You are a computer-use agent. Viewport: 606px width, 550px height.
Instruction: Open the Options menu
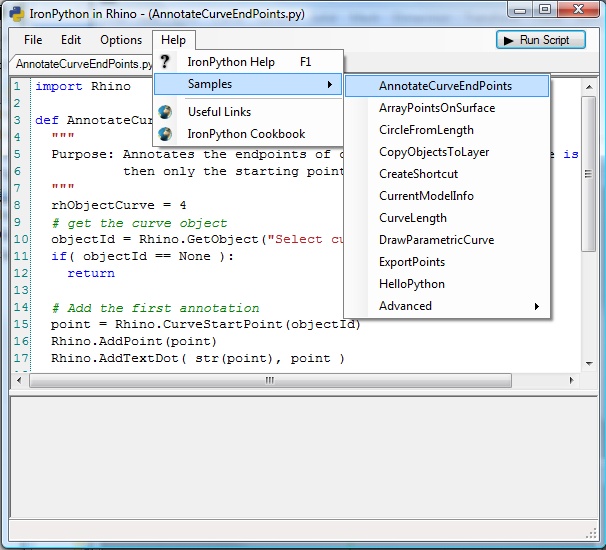(x=121, y=40)
